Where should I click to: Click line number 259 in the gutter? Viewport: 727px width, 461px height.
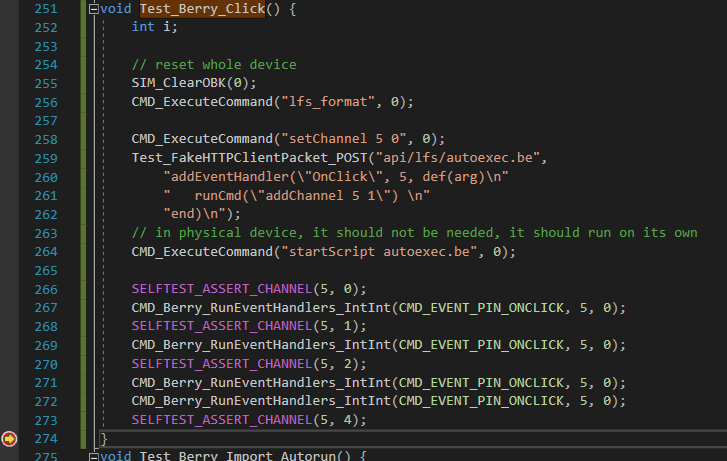tap(46, 158)
